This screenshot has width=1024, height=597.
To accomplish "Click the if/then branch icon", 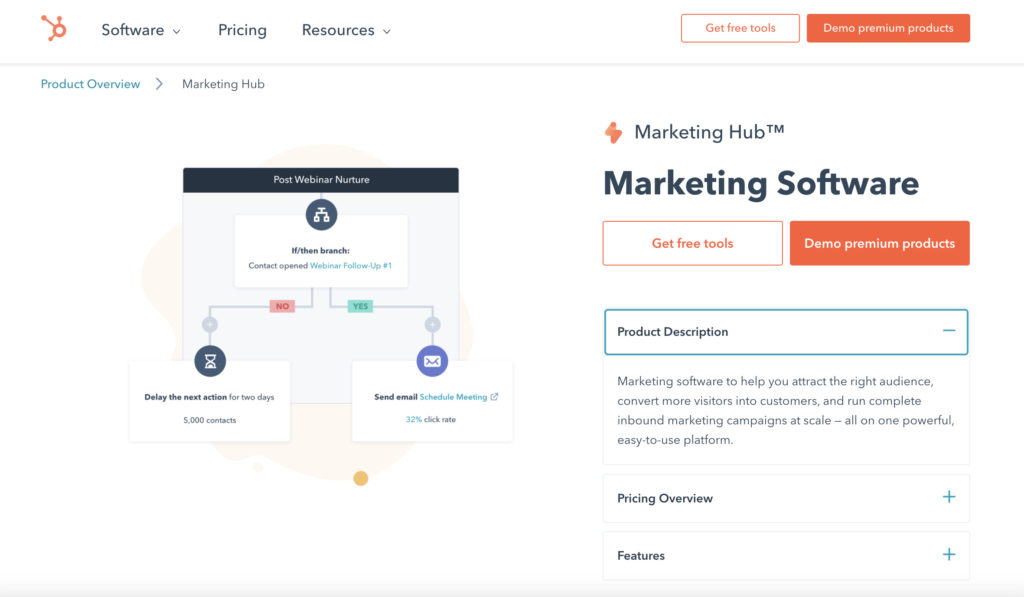I will 321,214.
